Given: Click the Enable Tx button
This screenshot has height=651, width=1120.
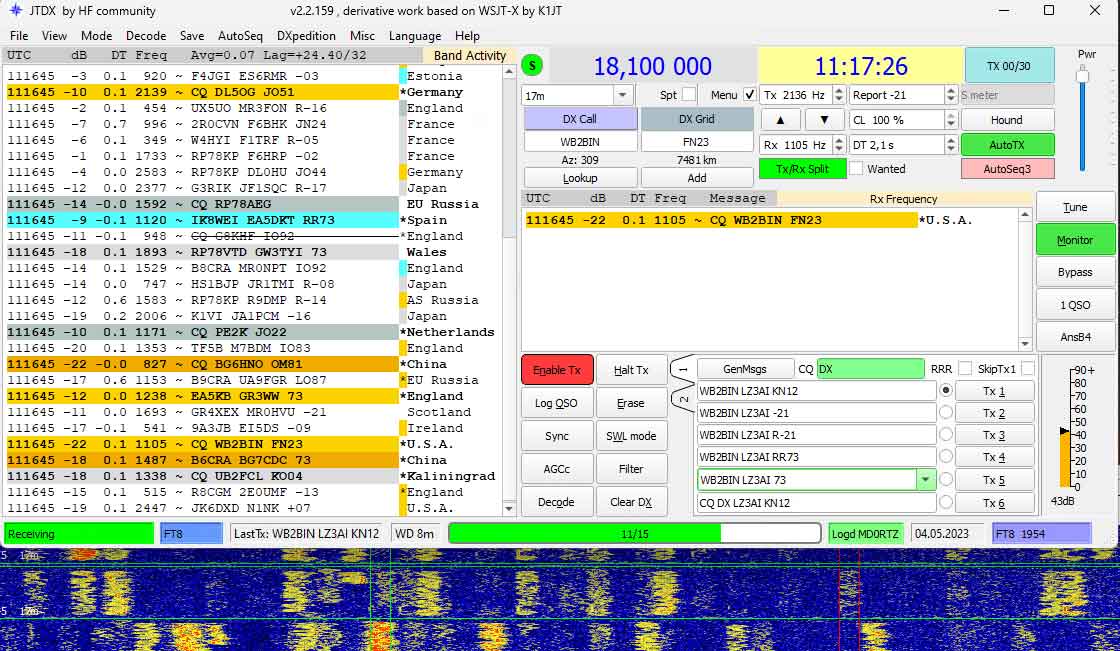Looking at the screenshot, I should [x=557, y=370].
